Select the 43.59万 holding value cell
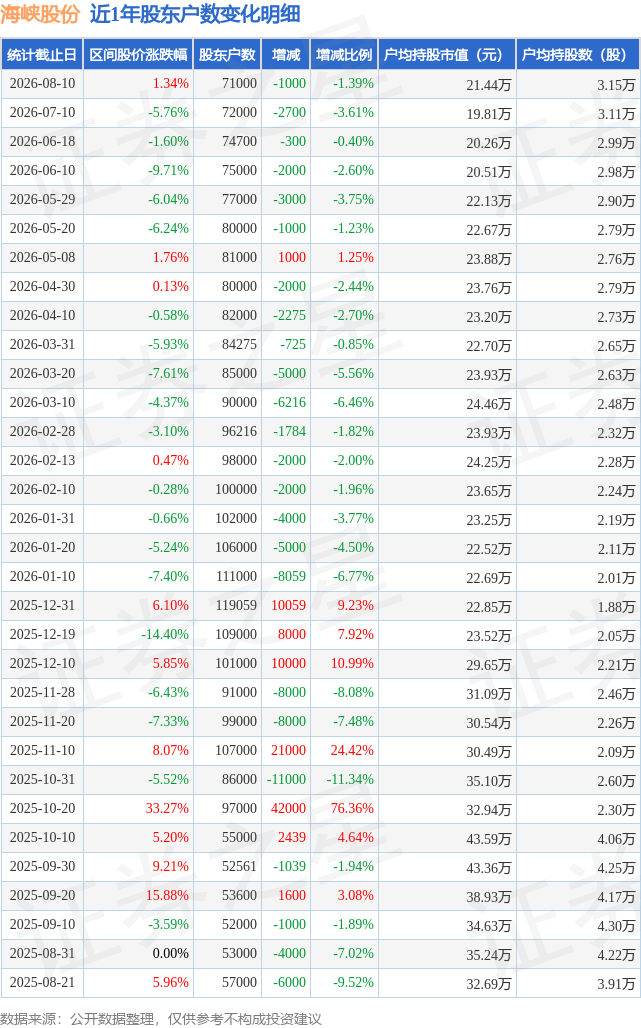641x1028 pixels. [x=488, y=839]
